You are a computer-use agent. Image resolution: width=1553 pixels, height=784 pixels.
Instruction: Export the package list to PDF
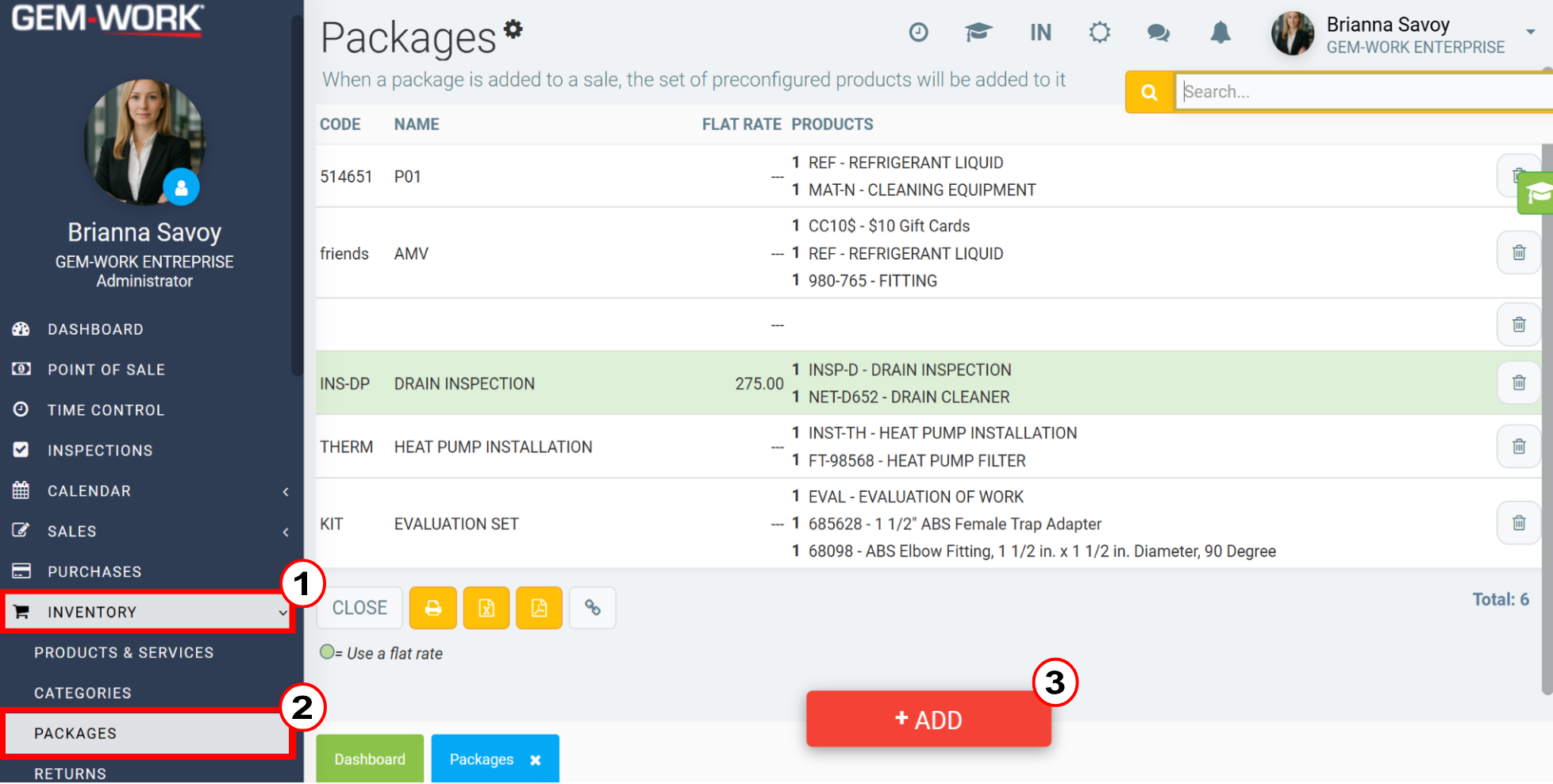540,608
